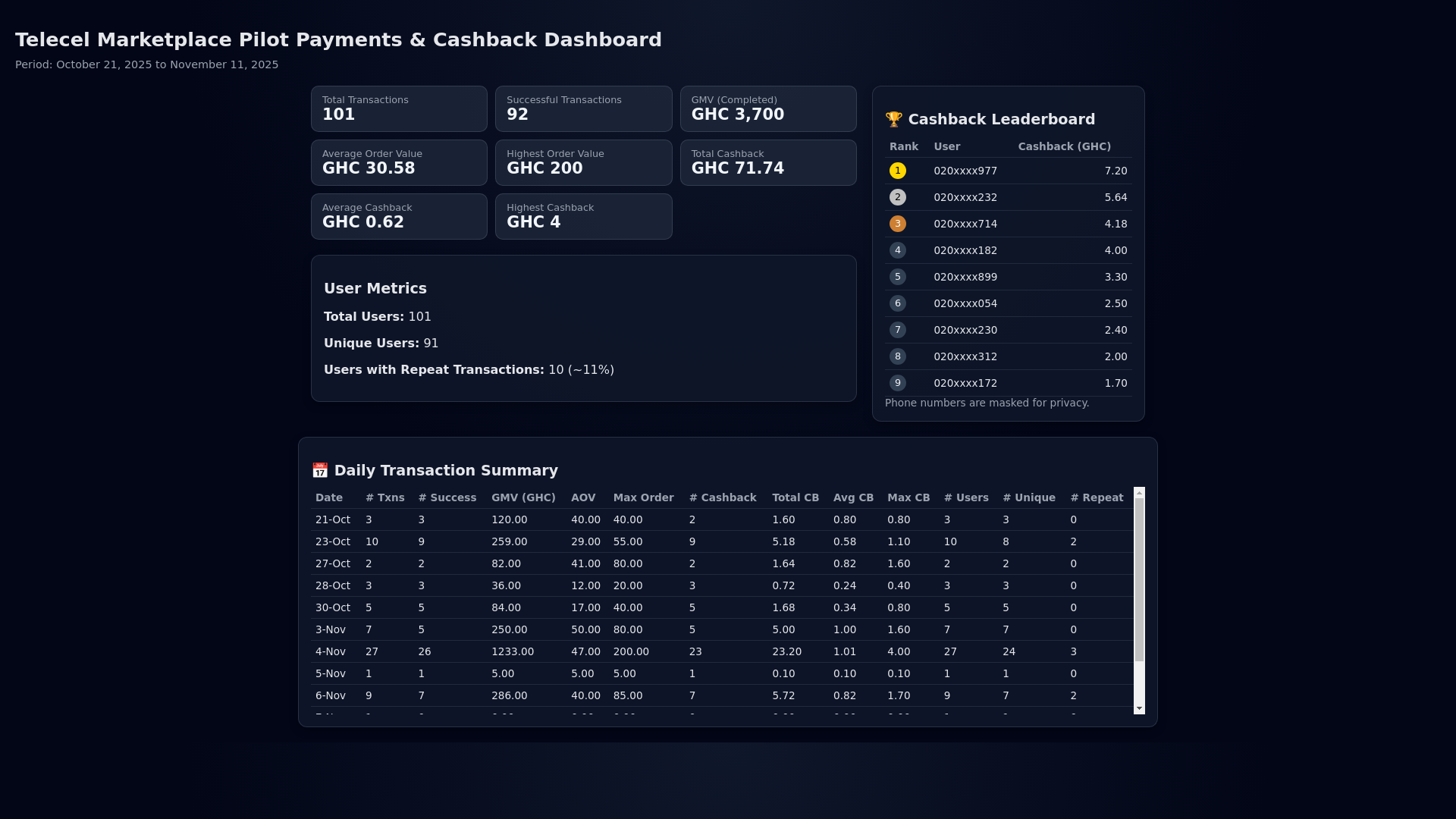
Task: Click the 4-Nov date cell
Action: [x=331, y=651]
